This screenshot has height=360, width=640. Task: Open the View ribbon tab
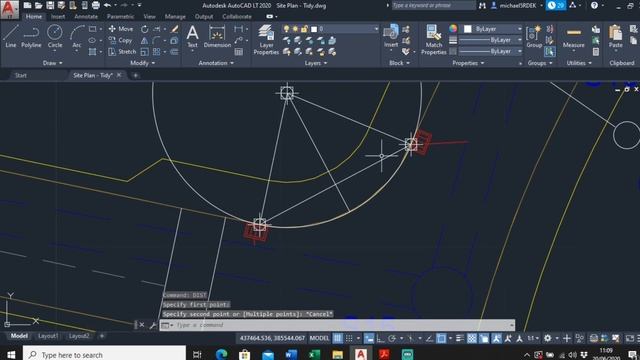coord(149,17)
